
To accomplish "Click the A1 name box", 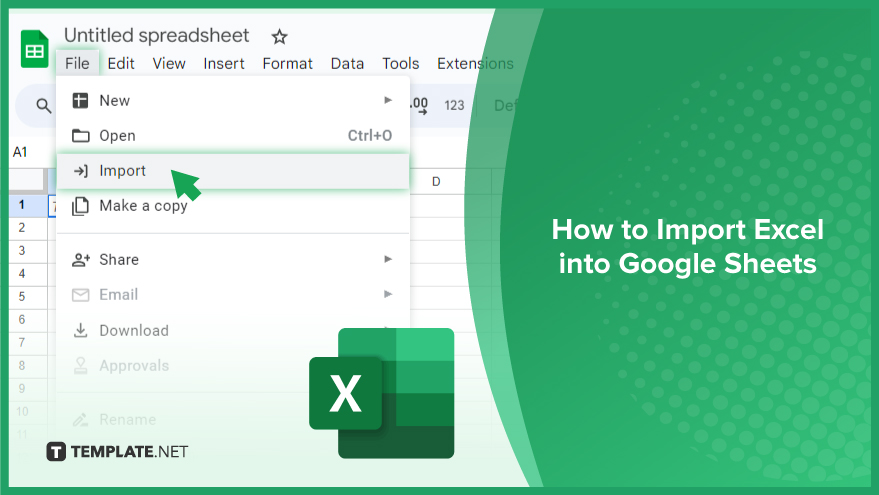I will (x=21, y=152).
